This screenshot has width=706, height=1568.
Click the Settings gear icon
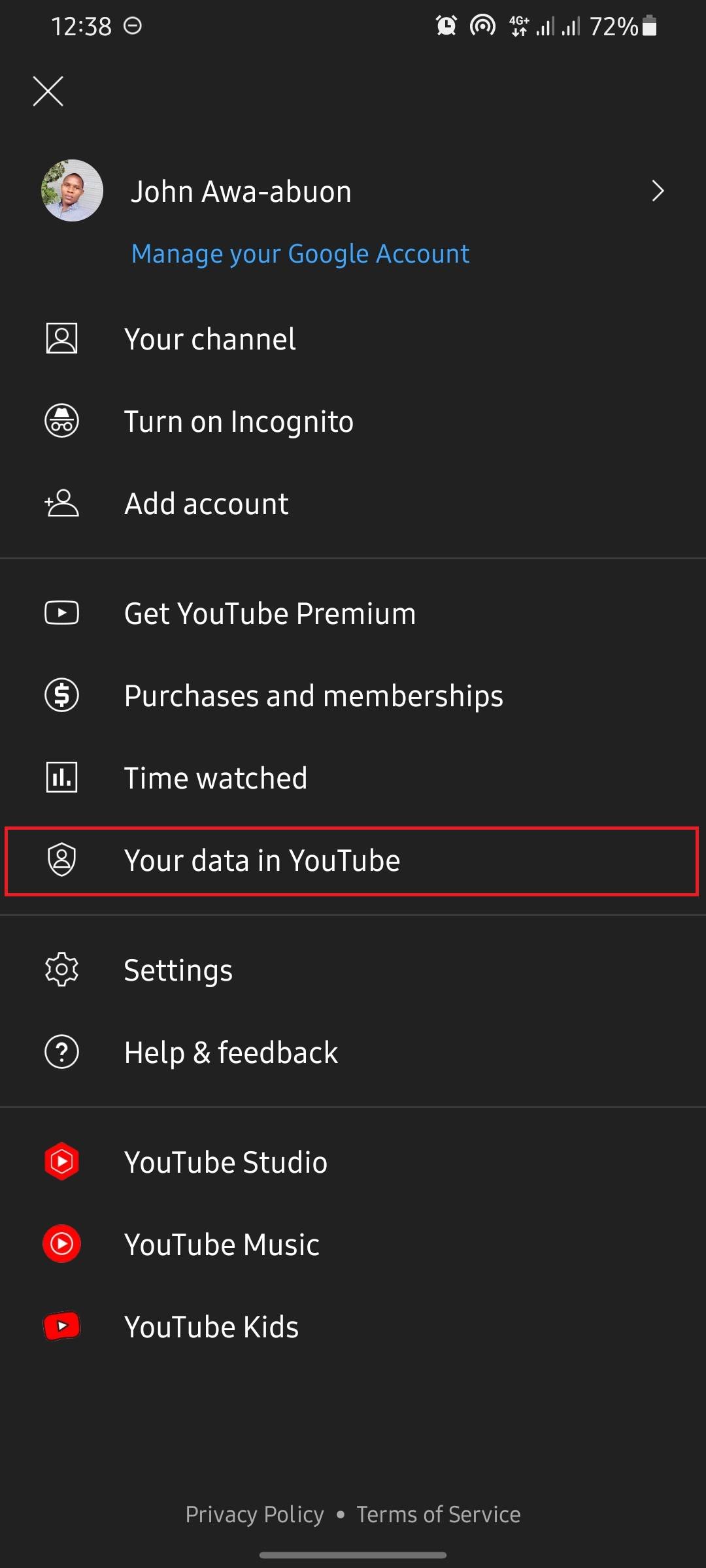[x=62, y=970]
